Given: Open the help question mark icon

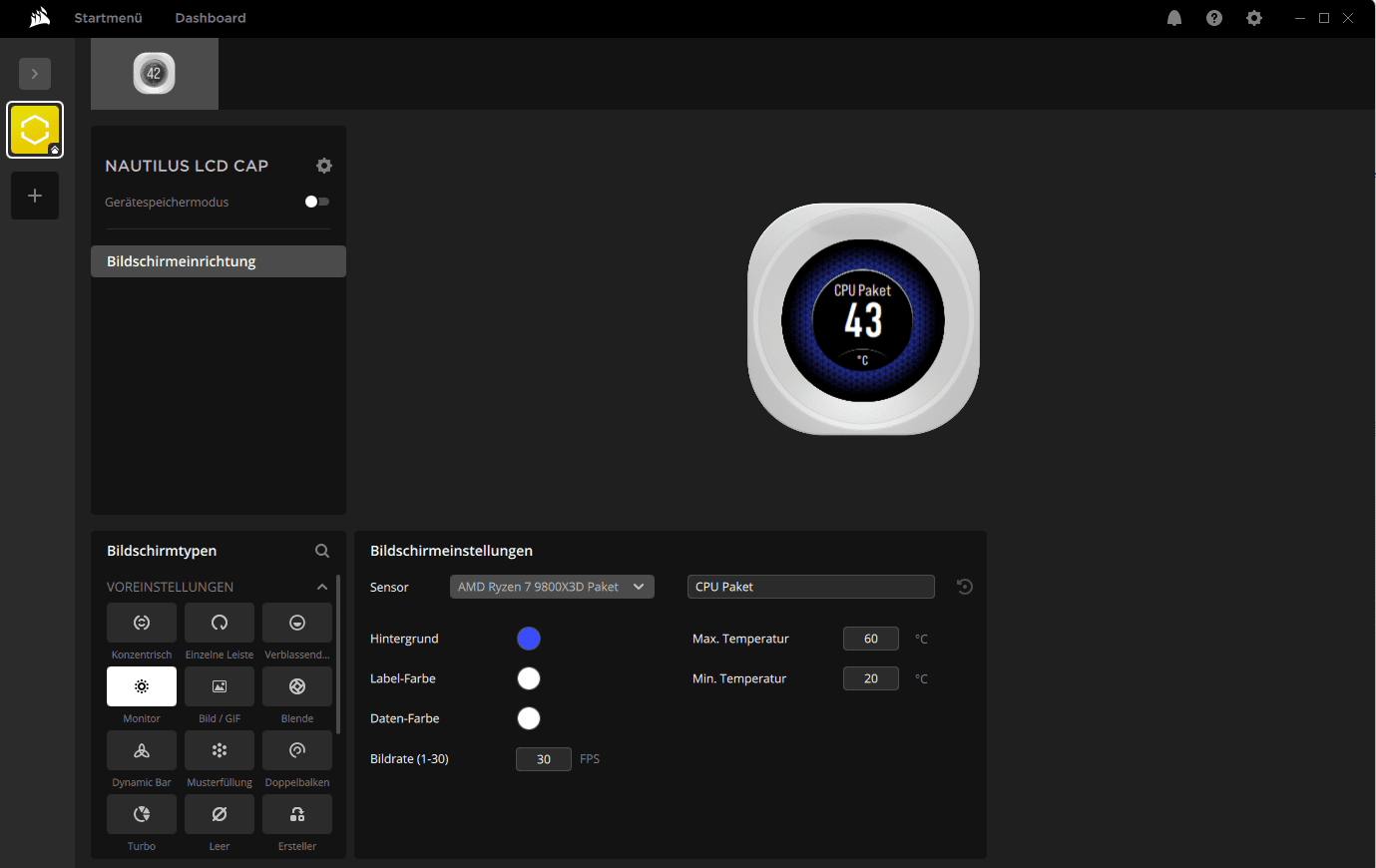Looking at the screenshot, I should click(1214, 18).
